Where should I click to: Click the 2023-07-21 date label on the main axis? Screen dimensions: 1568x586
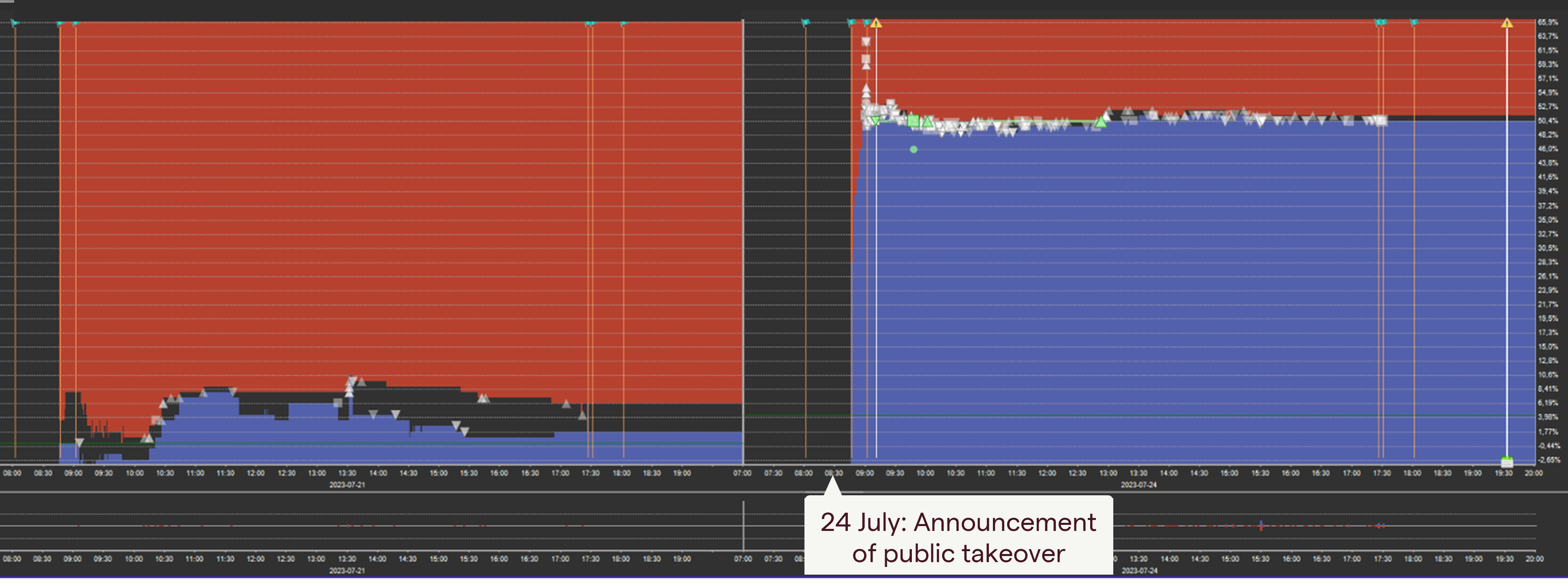click(347, 484)
